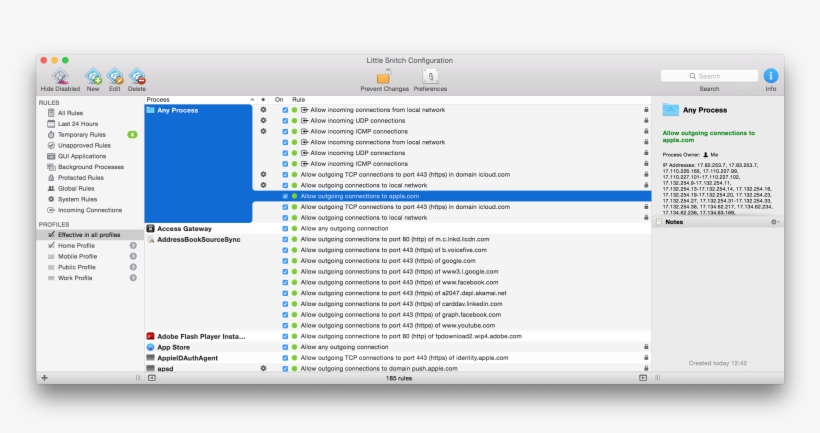
Task: Select Temporary Rules in the sidebar
Action: coord(82,134)
